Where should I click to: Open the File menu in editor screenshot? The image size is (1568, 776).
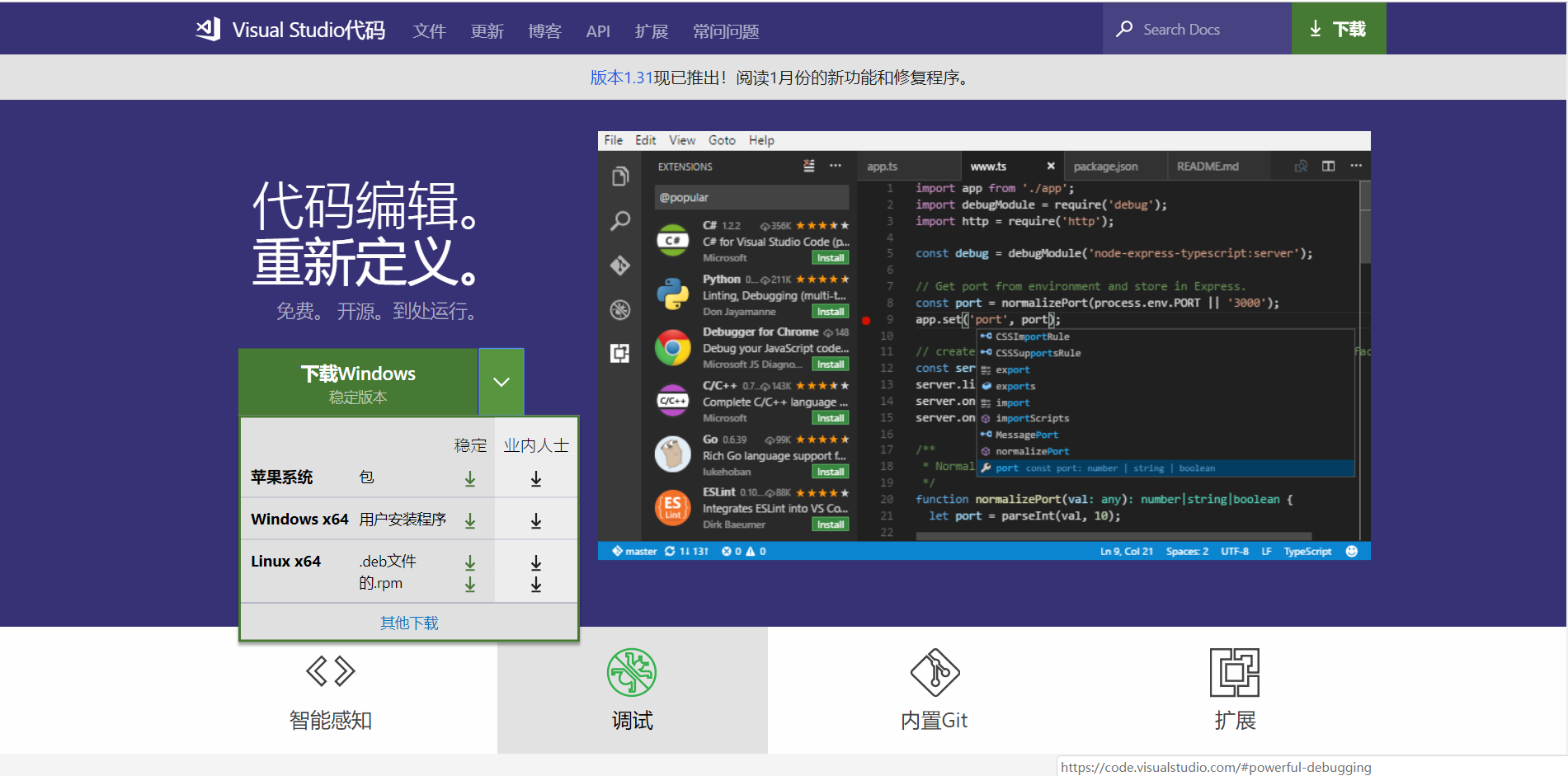tap(614, 140)
